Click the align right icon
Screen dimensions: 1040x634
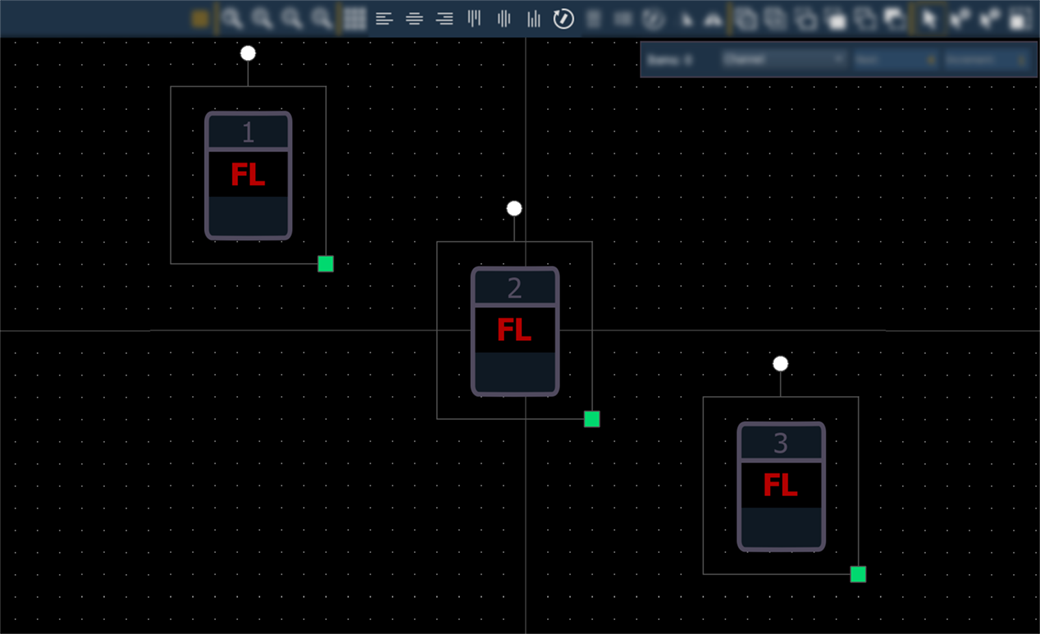click(444, 19)
